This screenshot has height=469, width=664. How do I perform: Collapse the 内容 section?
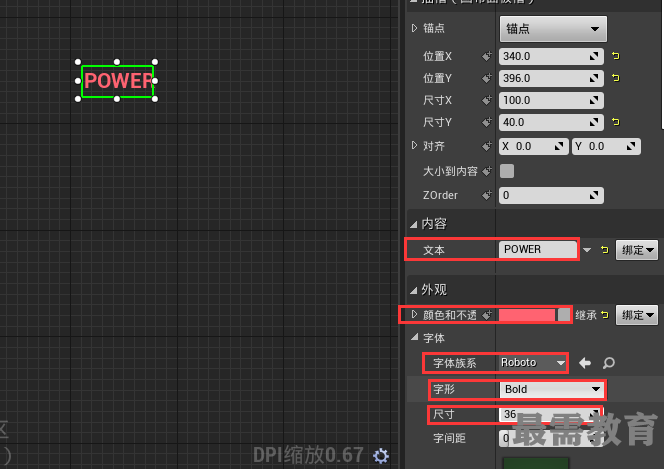(414, 224)
